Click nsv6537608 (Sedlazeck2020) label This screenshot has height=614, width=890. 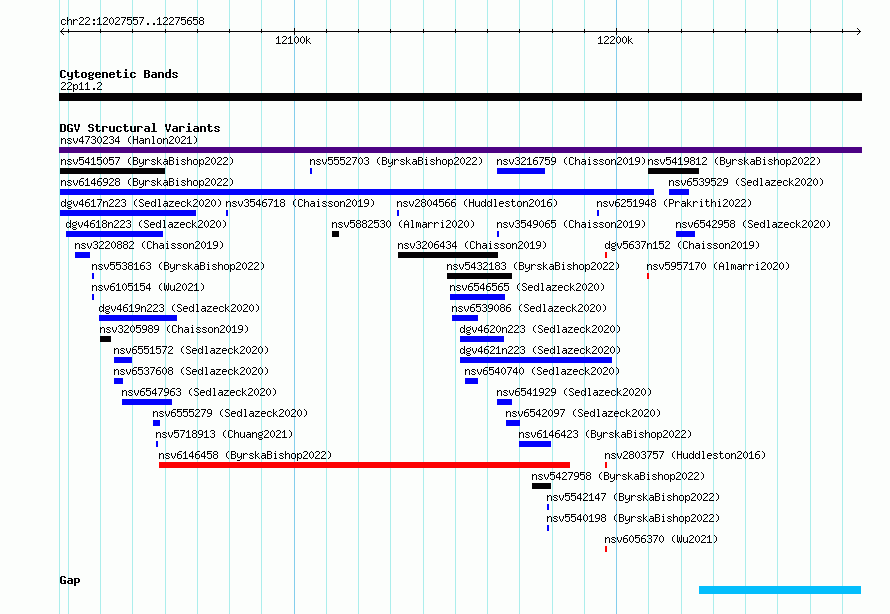[191, 371]
